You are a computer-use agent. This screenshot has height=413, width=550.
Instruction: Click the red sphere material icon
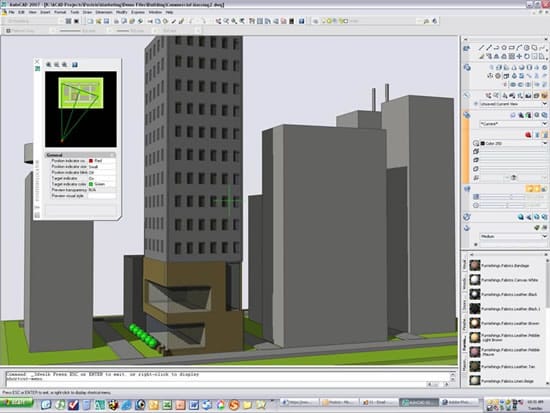click(x=529, y=135)
